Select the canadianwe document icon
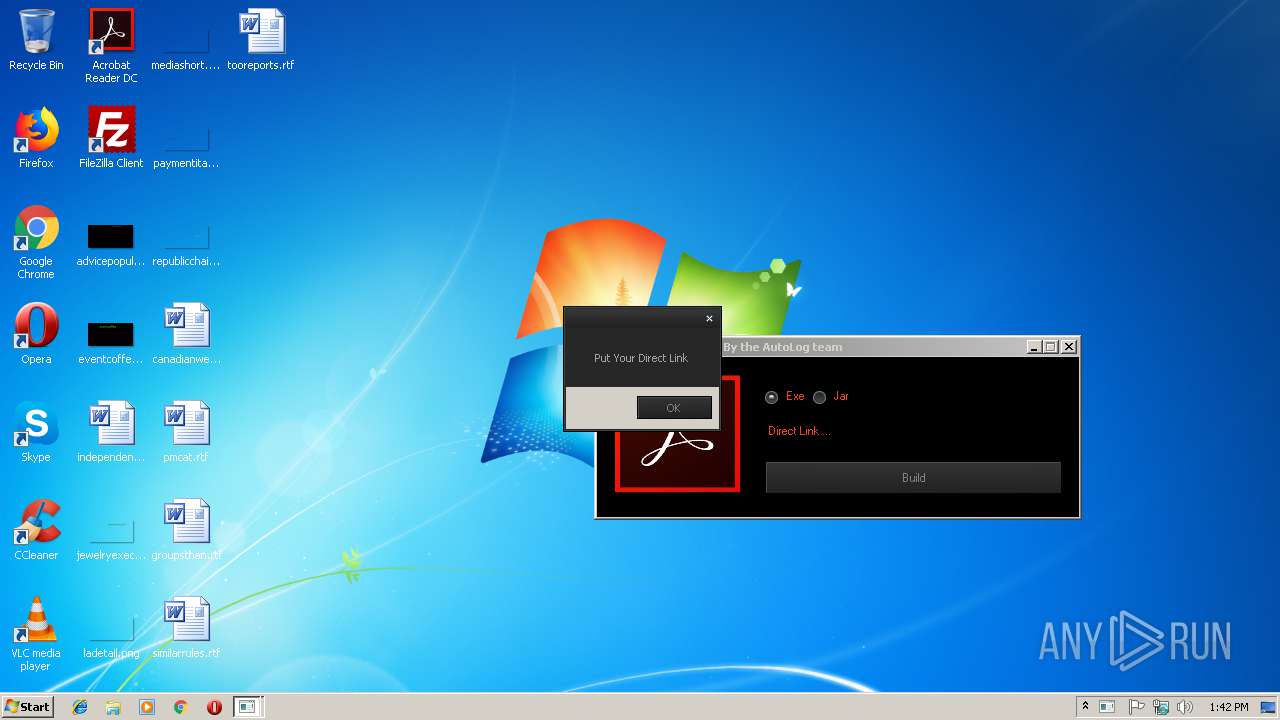Viewport: 1280px width, 720px height. pyautogui.click(x=186, y=334)
